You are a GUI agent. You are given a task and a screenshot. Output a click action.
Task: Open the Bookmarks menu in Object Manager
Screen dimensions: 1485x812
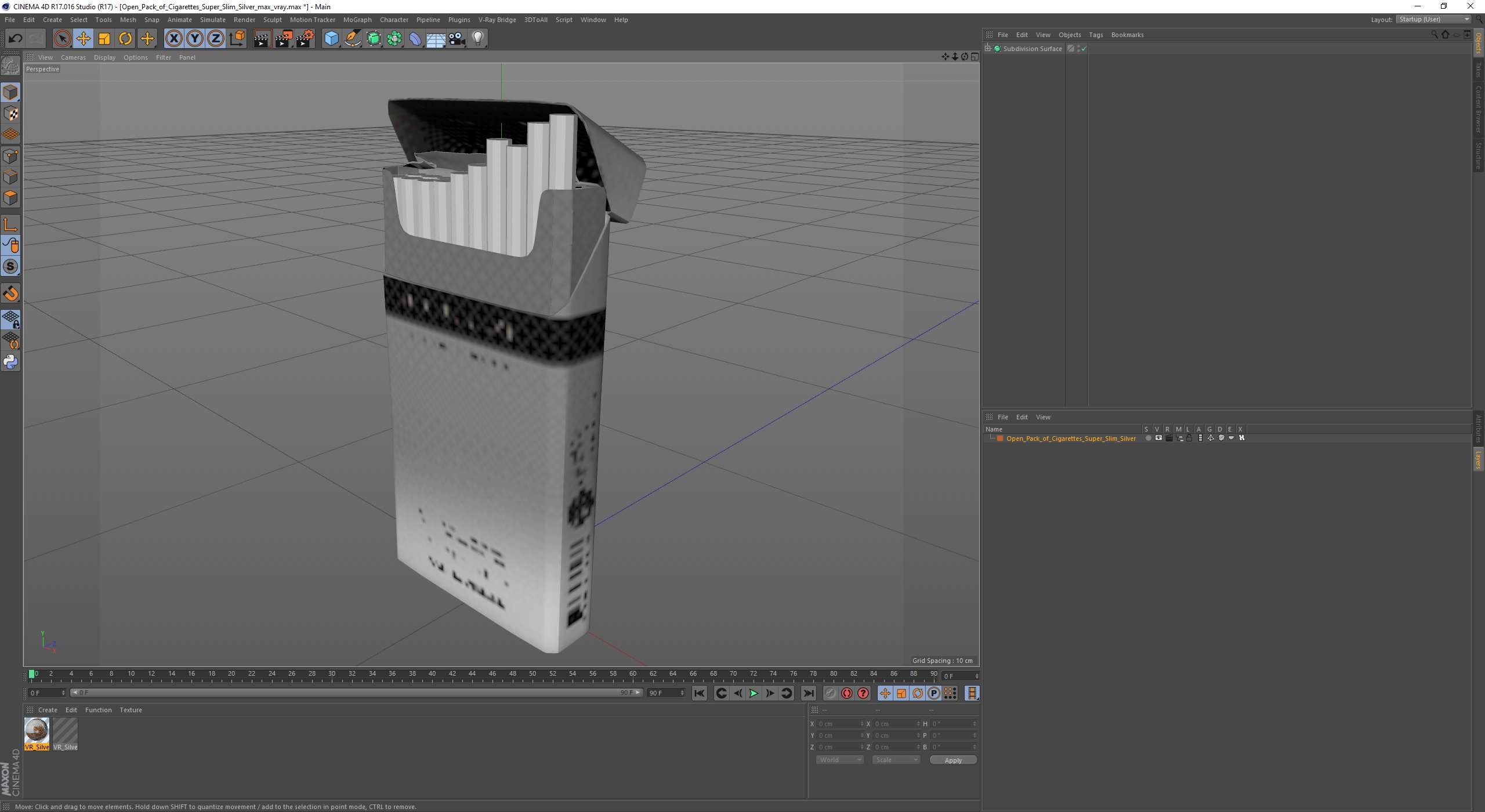click(1127, 35)
